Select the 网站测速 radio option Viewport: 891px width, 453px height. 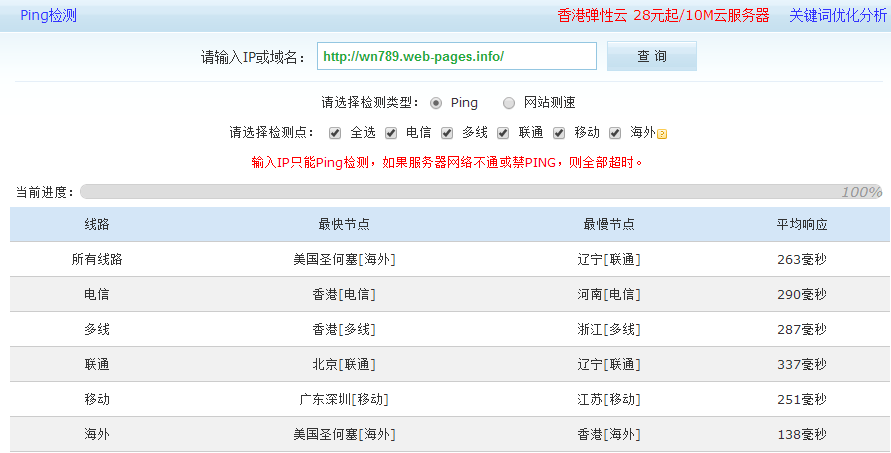(x=509, y=103)
